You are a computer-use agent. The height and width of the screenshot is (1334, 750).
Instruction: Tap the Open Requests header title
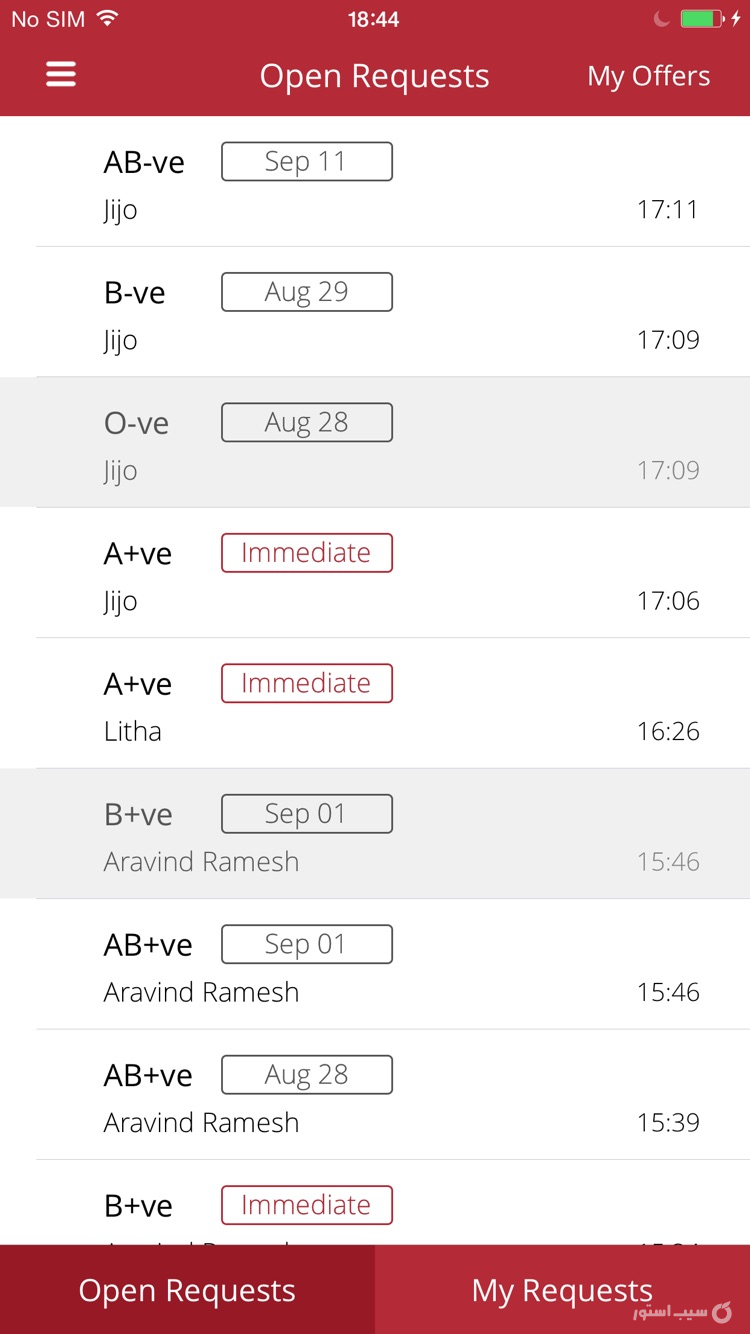click(x=374, y=76)
